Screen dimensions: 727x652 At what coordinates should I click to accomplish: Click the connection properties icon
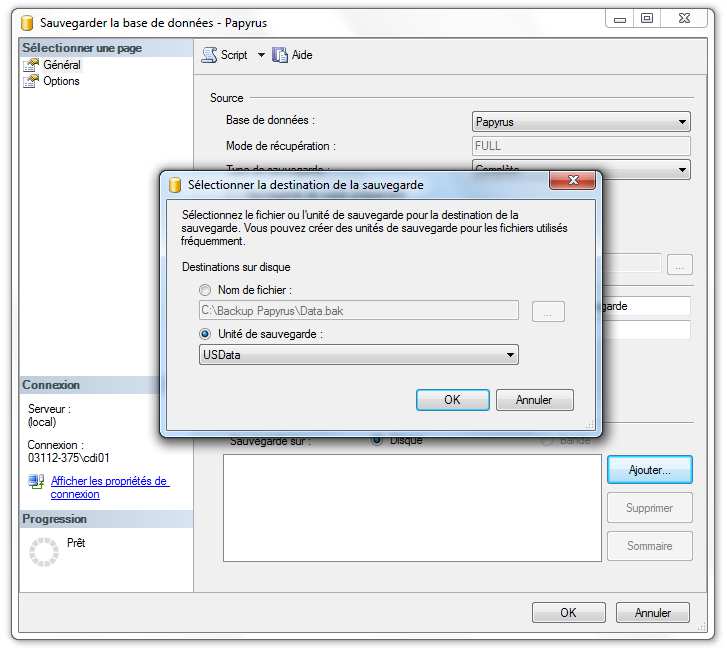(37, 482)
